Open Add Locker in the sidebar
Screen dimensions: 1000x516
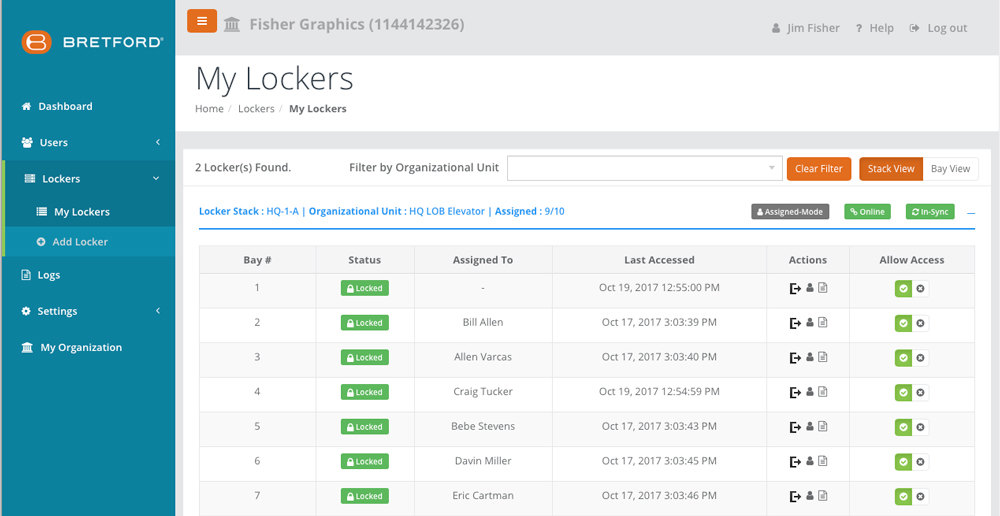[72, 242]
